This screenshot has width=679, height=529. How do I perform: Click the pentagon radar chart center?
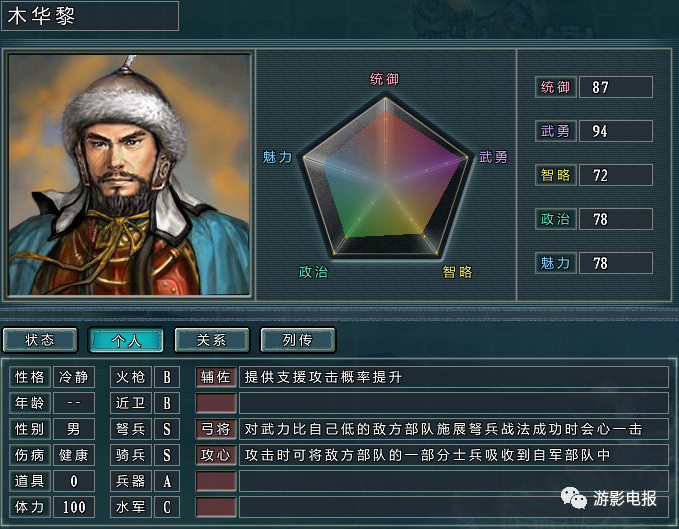pos(385,184)
